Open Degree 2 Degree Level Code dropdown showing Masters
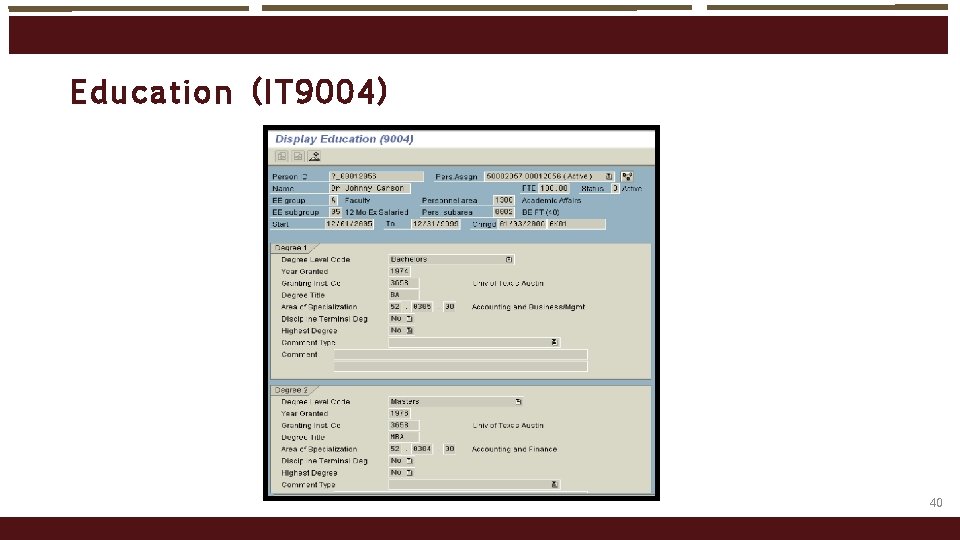This screenshot has width=960, height=540. (518, 402)
